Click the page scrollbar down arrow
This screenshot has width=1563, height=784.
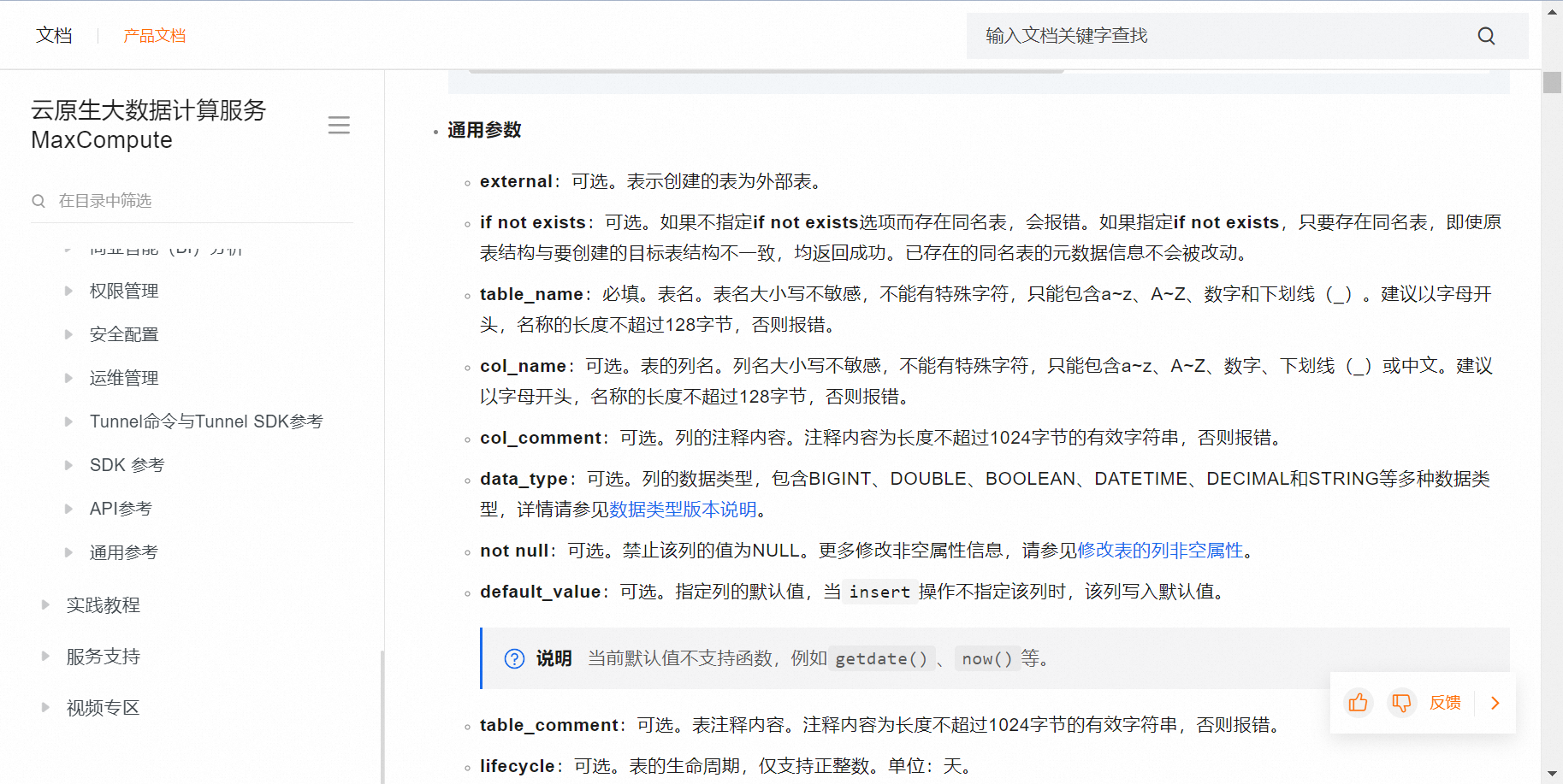pos(1552,774)
